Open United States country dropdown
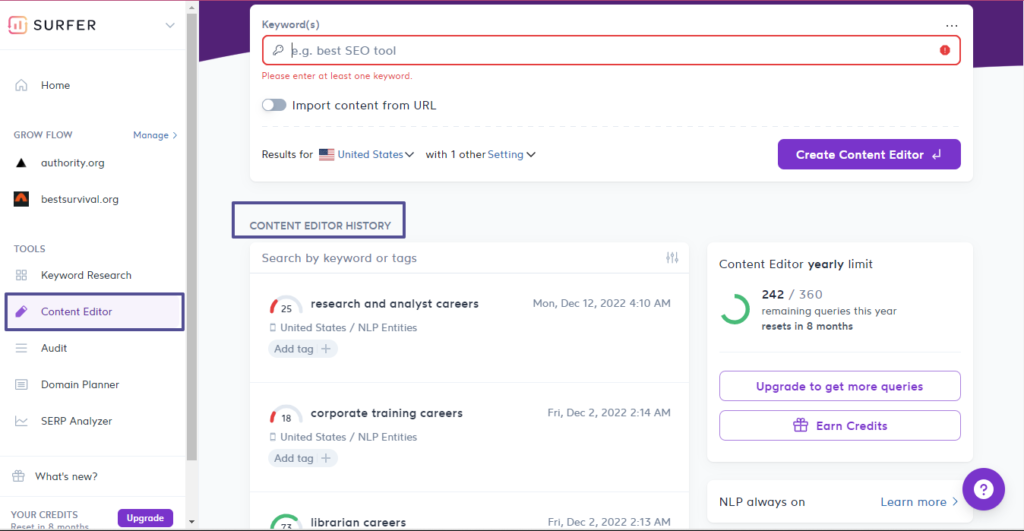Viewport: 1024px width, 531px height. (x=376, y=155)
